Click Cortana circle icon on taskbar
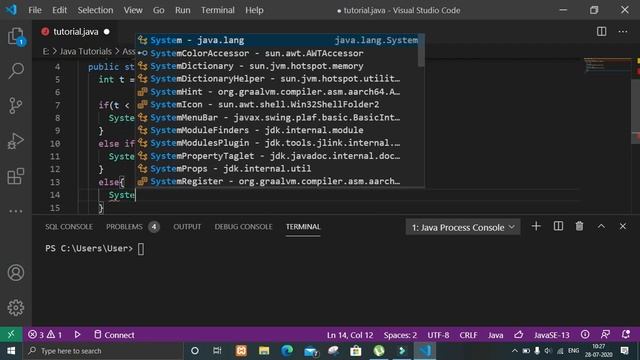This screenshot has height=360, width=640. (195, 351)
